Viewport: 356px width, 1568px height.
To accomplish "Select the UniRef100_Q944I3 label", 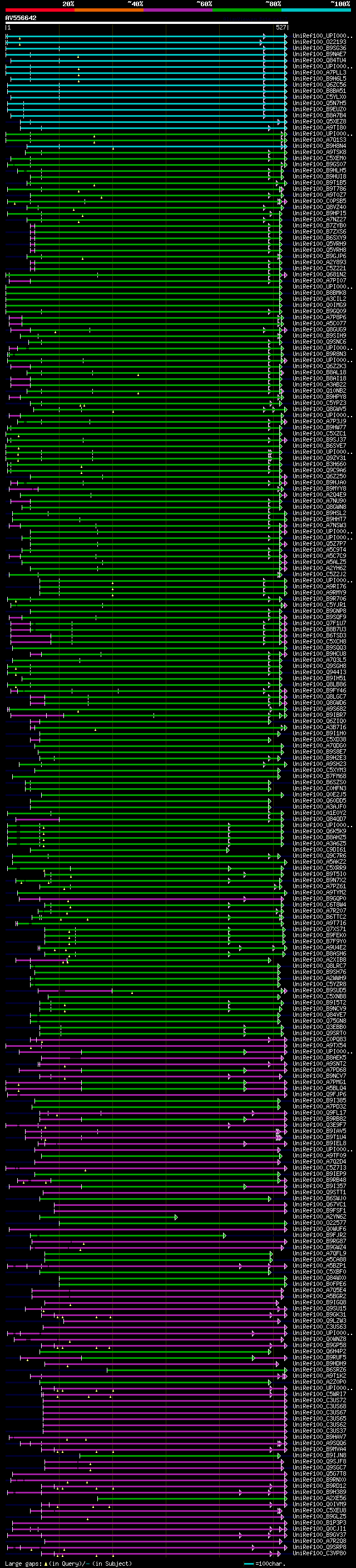I will pos(319,672).
